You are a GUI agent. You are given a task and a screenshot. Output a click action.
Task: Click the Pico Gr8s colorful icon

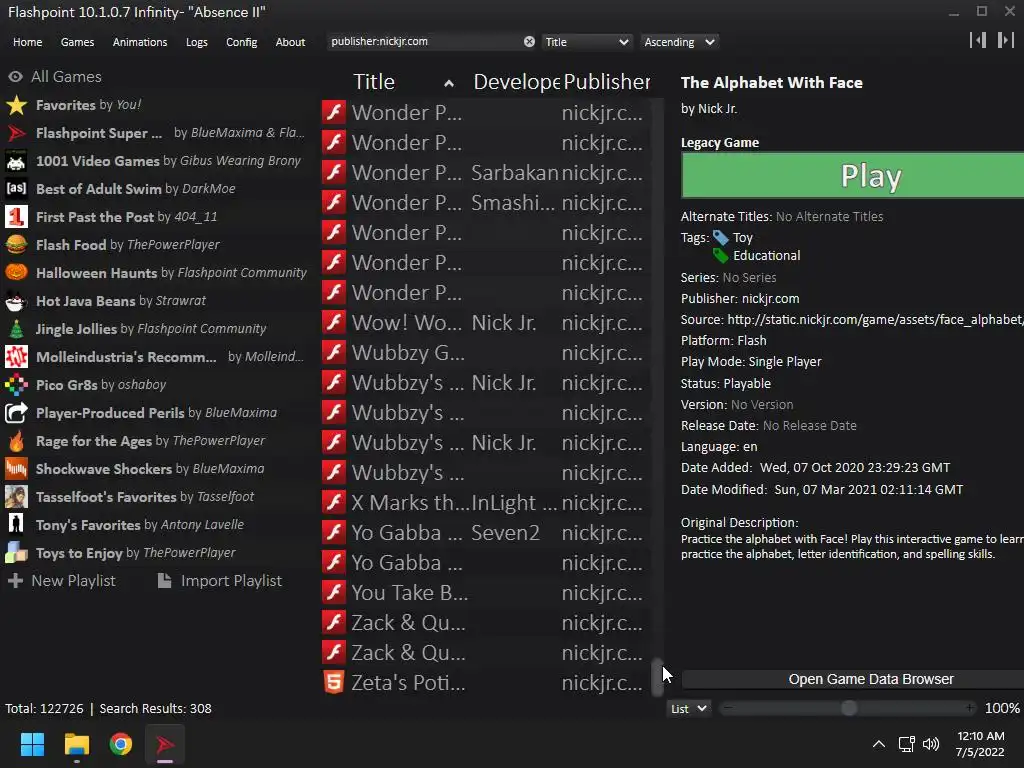(x=16, y=385)
